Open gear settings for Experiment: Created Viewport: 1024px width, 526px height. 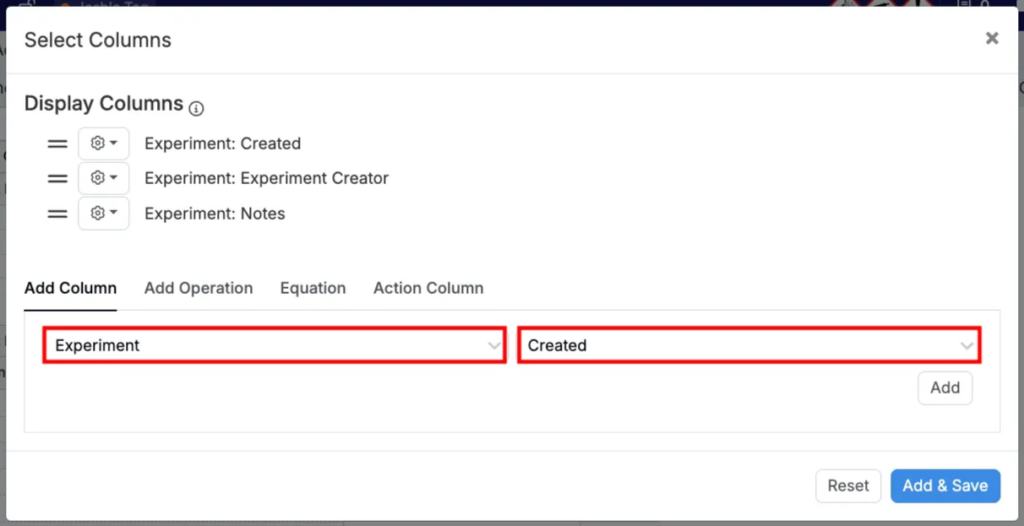[x=104, y=144]
